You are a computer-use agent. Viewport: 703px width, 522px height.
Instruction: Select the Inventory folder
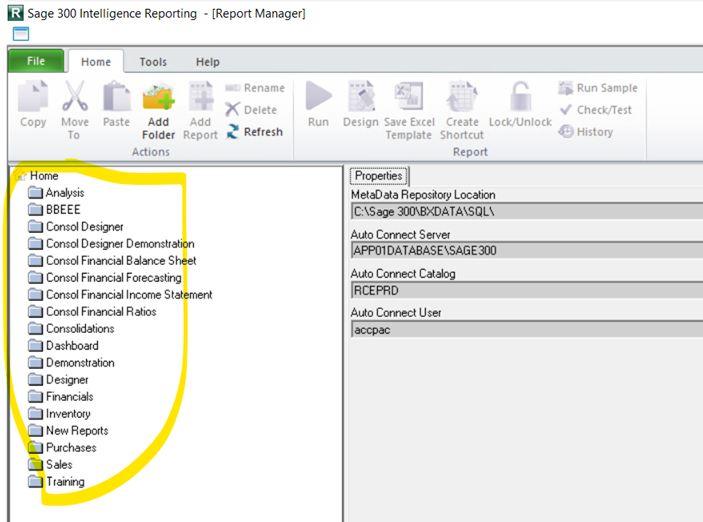[59, 413]
